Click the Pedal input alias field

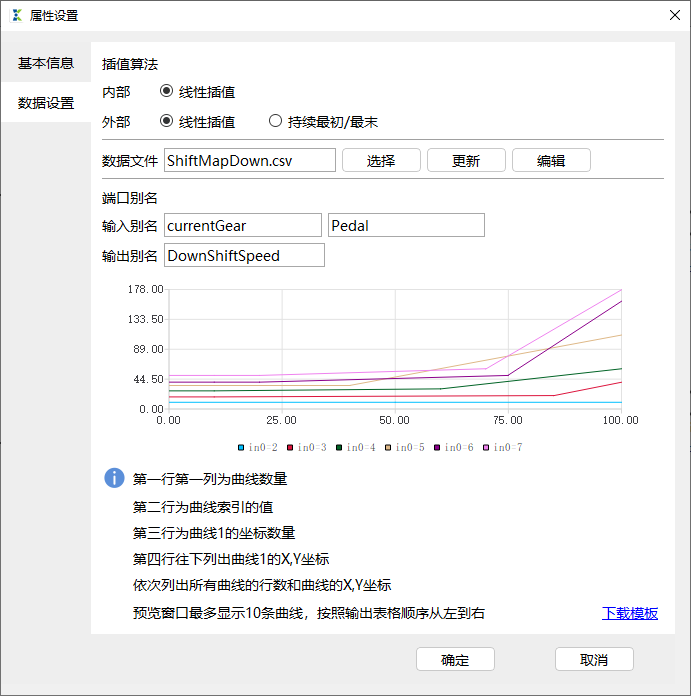click(406, 225)
